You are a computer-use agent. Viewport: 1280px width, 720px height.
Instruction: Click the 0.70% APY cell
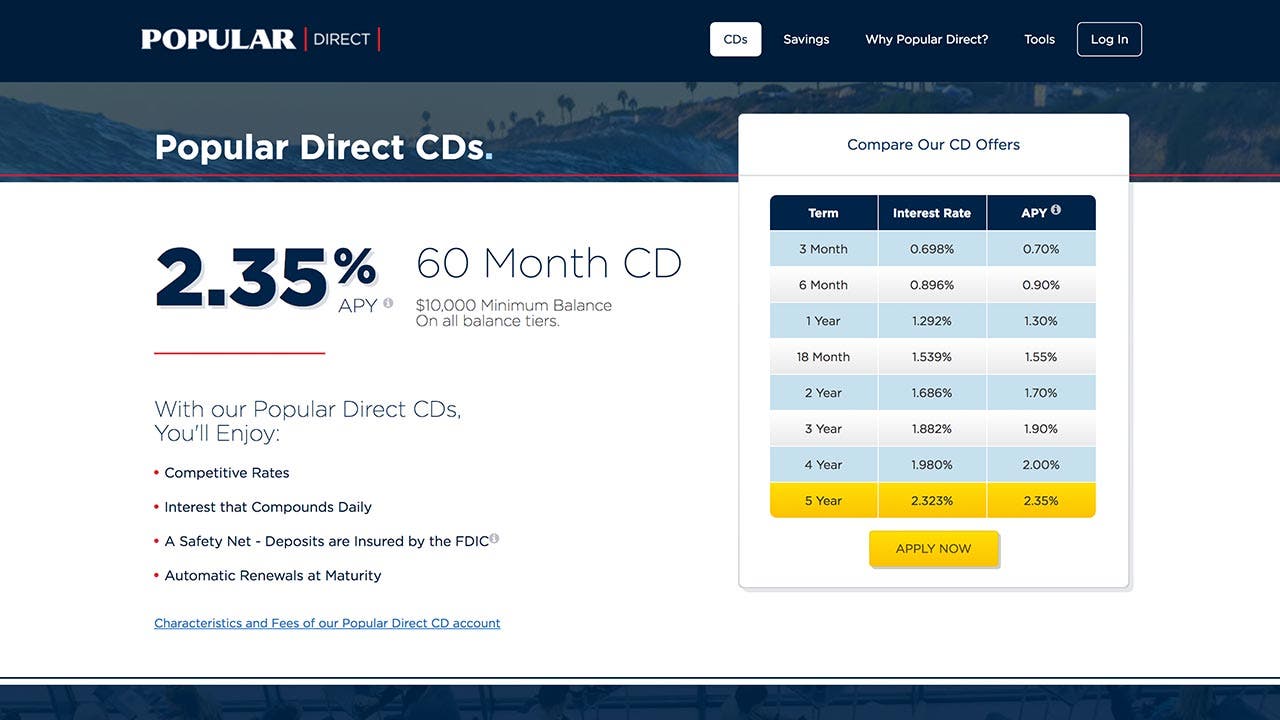[1041, 249]
